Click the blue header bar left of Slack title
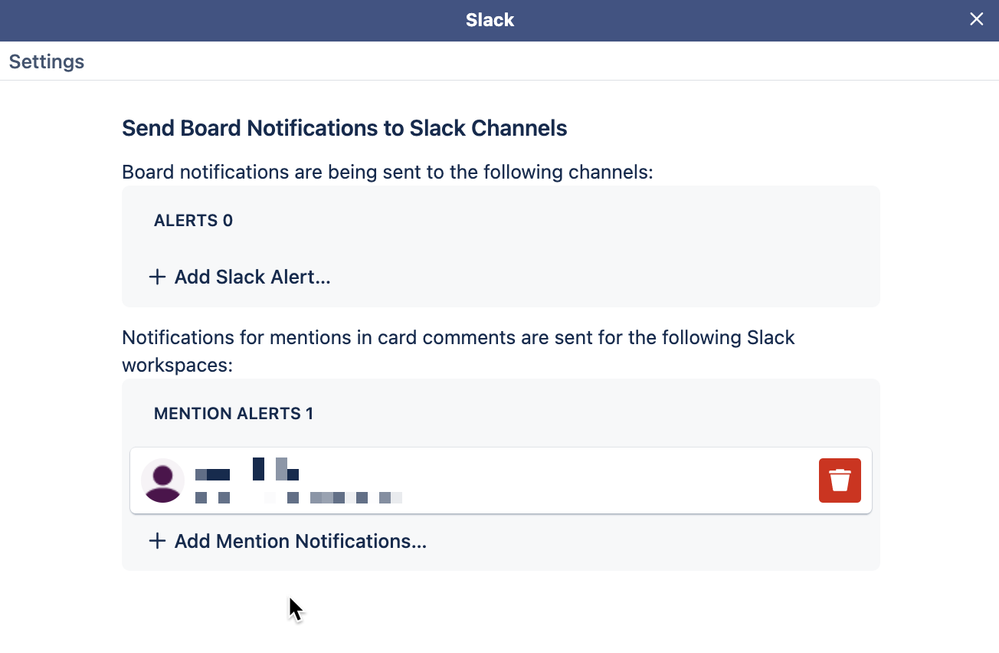The width and height of the screenshot is (999, 653). click(229, 20)
